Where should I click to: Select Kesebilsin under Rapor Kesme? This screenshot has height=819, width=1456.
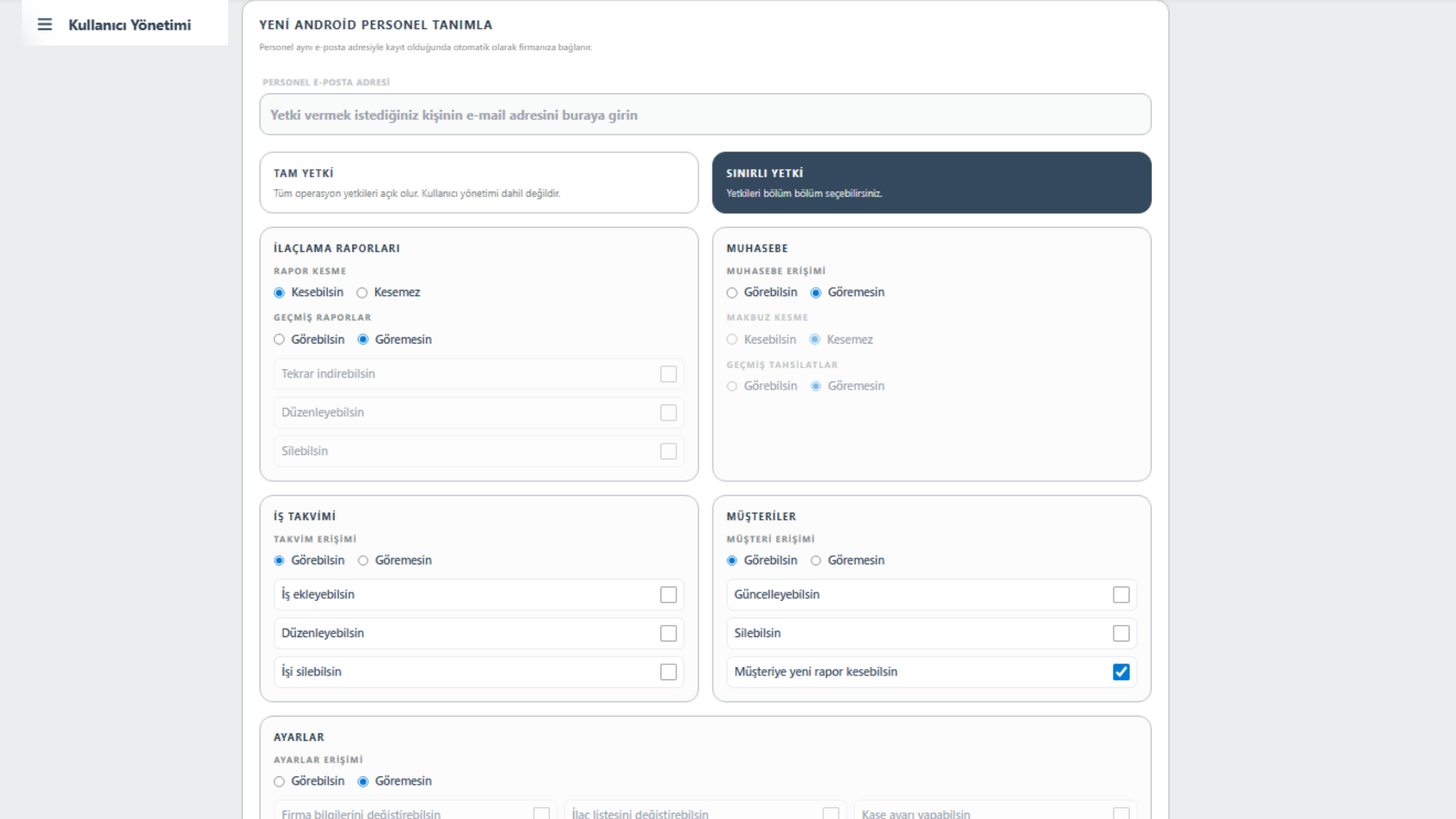point(279,293)
